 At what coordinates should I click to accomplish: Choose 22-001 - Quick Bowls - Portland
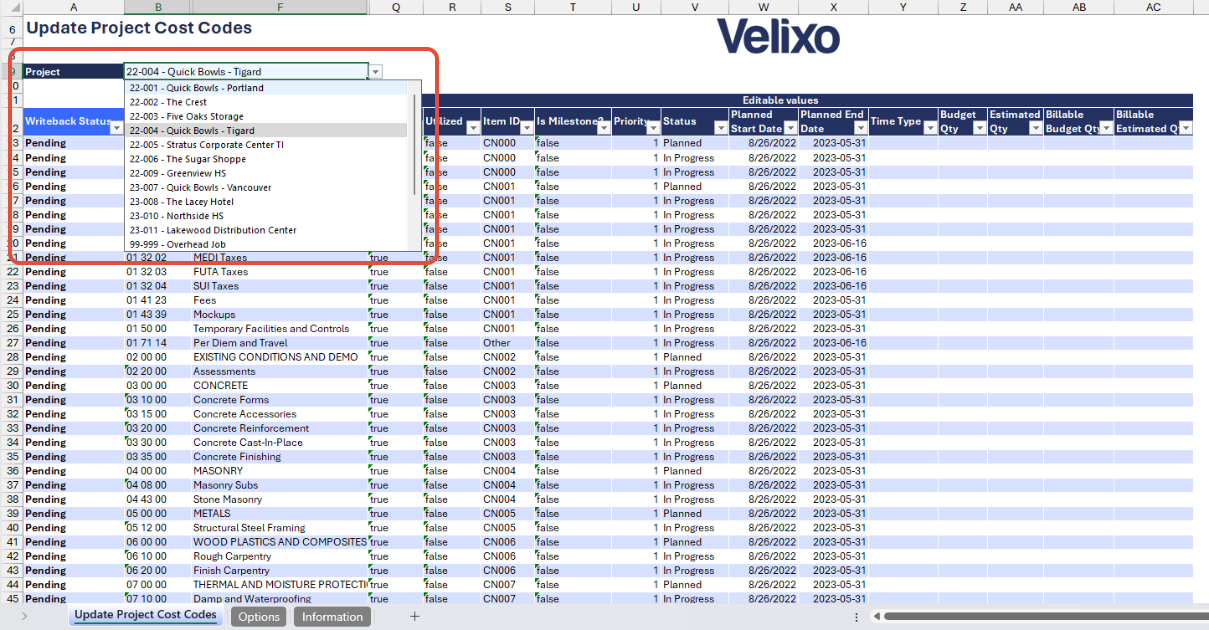coord(267,88)
